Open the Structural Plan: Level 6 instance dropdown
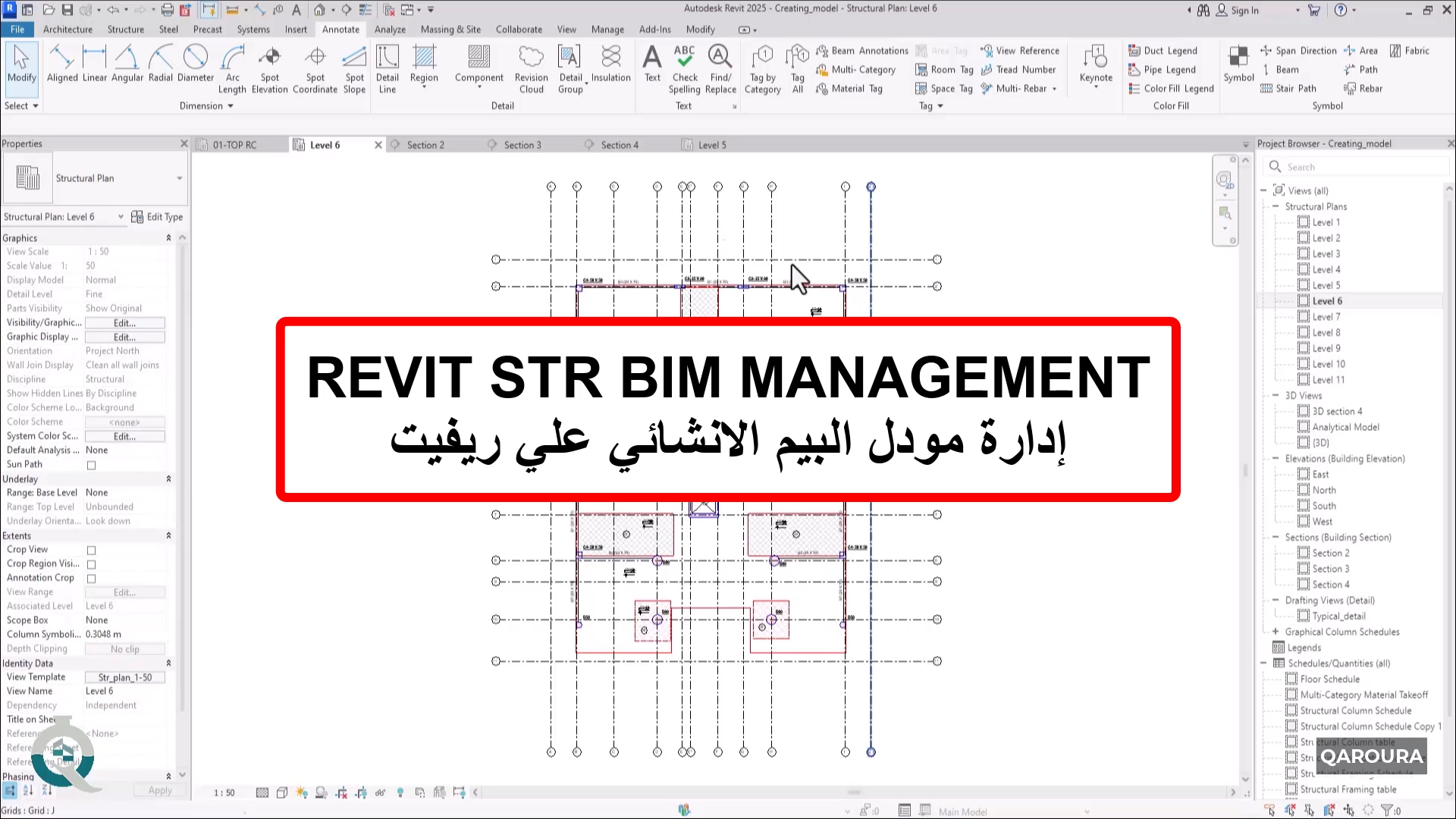The width and height of the screenshot is (1456, 819). (x=121, y=217)
